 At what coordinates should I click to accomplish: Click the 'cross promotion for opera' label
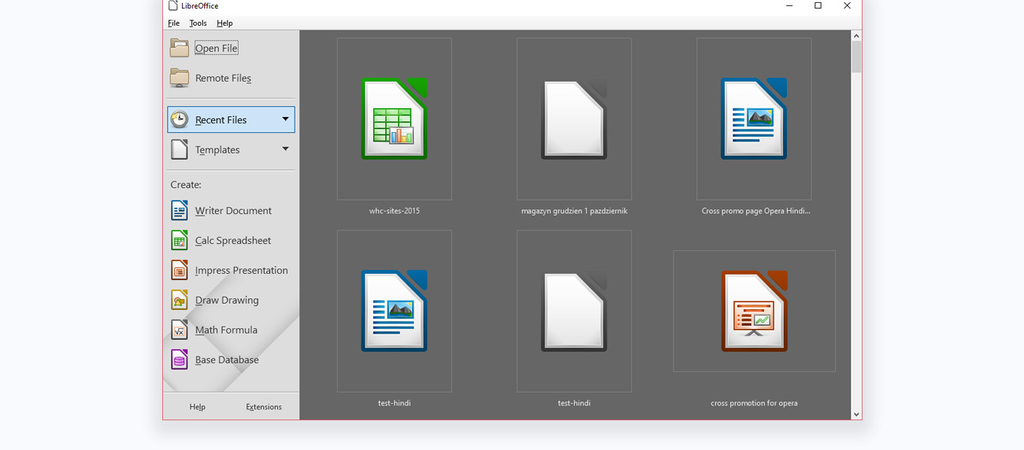tap(754, 403)
